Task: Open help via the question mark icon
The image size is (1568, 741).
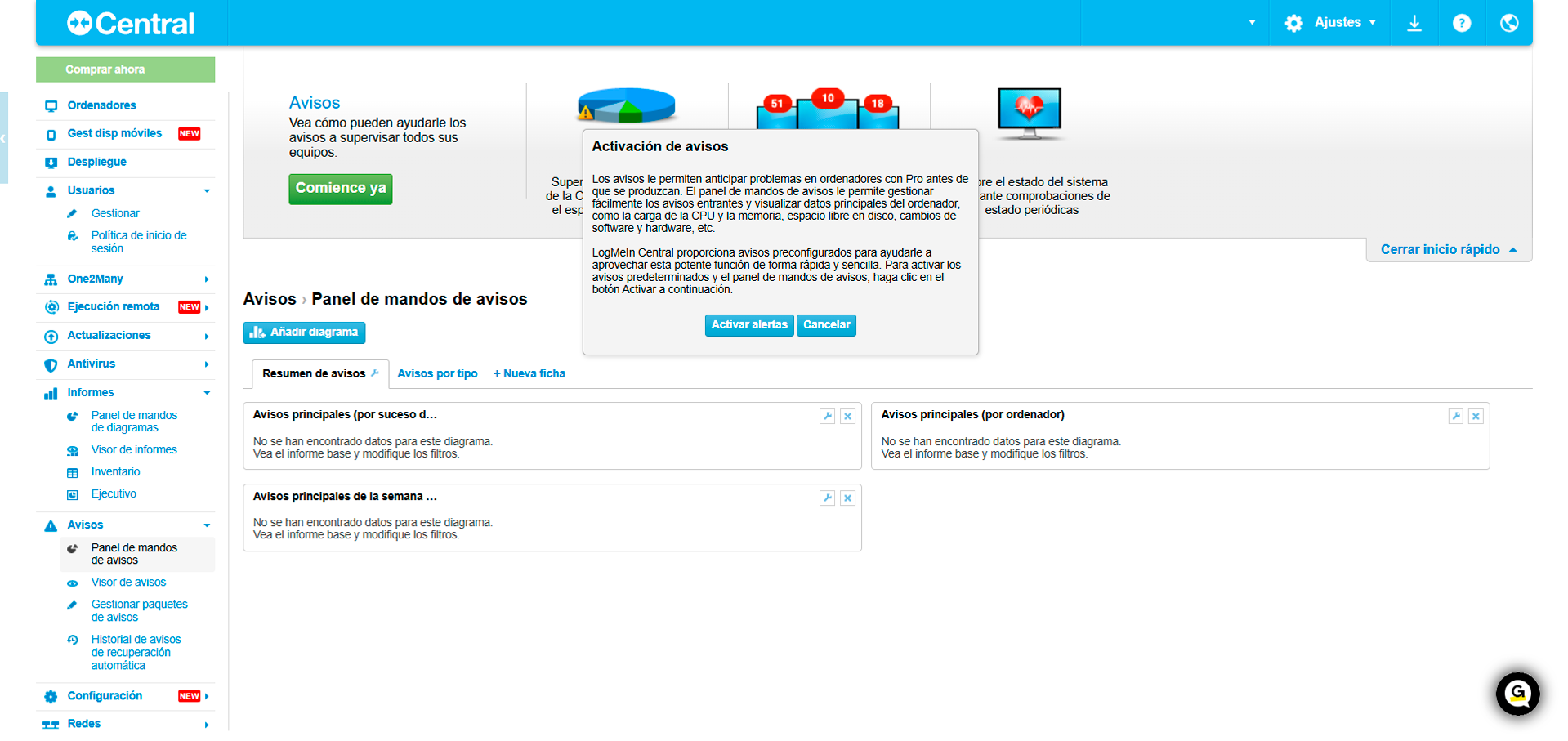Action: (x=1462, y=22)
